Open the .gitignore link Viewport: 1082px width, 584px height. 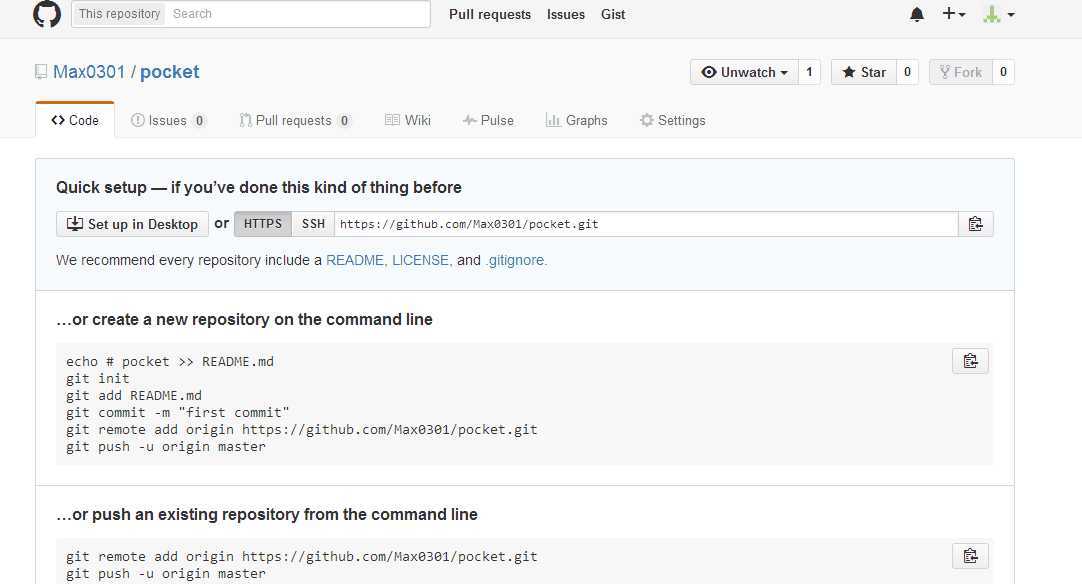[516, 260]
